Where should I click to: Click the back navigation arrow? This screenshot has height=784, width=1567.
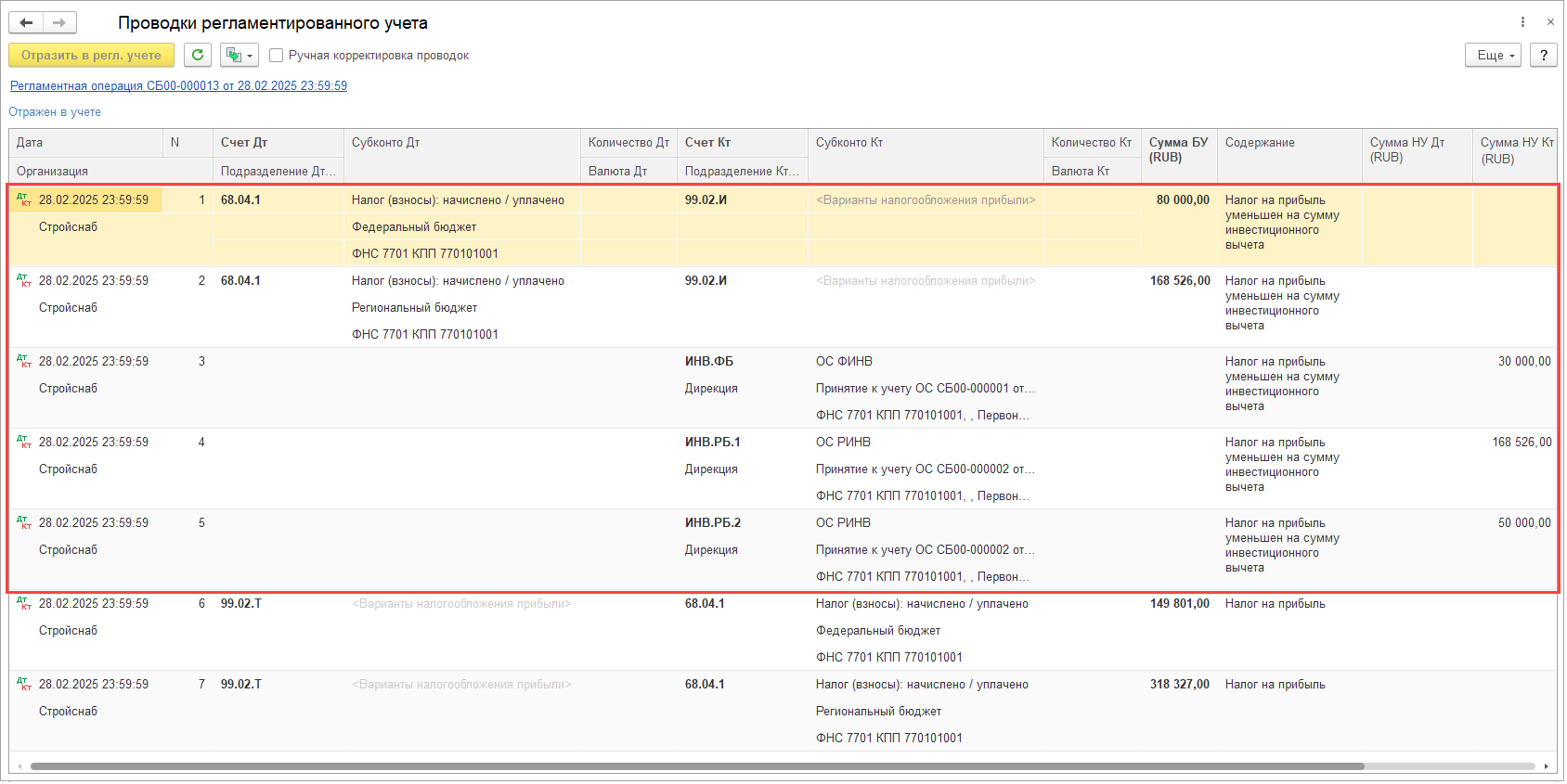click(26, 23)
